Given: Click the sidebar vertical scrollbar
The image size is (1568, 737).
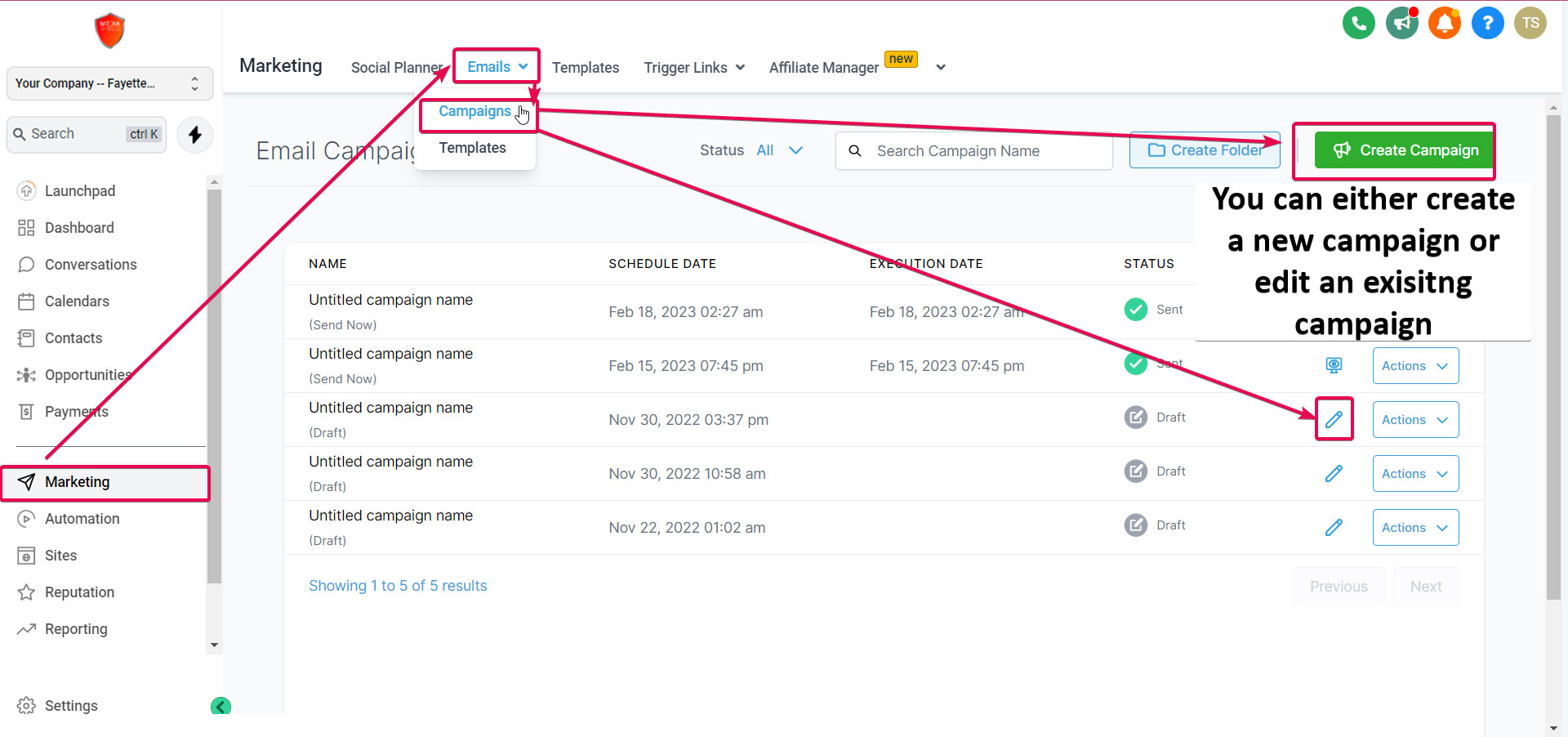Looking at the screenshot, I should click(214, 386).
